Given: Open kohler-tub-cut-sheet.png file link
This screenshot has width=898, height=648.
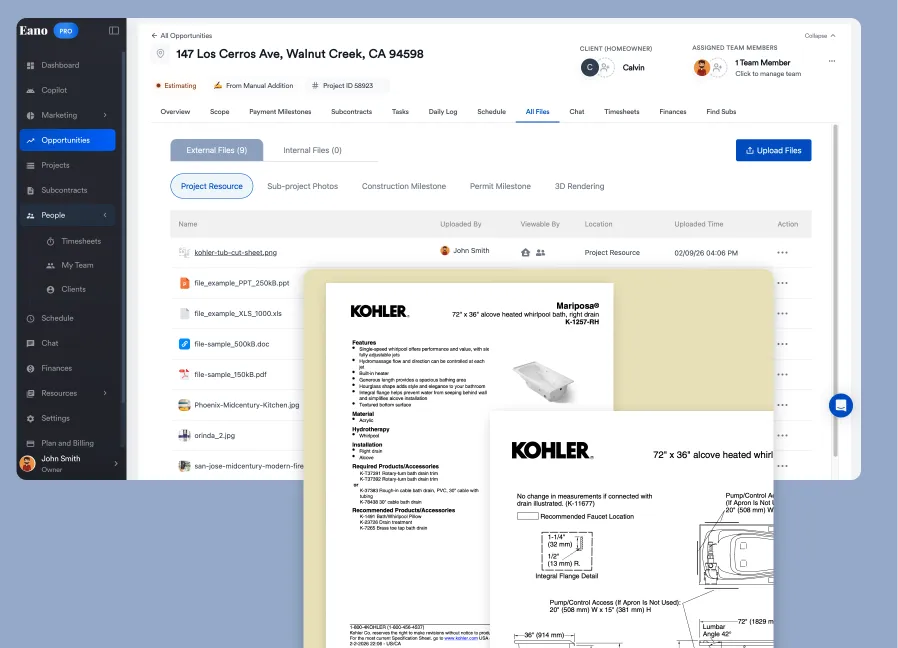Looking at the screenshot, I should [x=235, y=253].
